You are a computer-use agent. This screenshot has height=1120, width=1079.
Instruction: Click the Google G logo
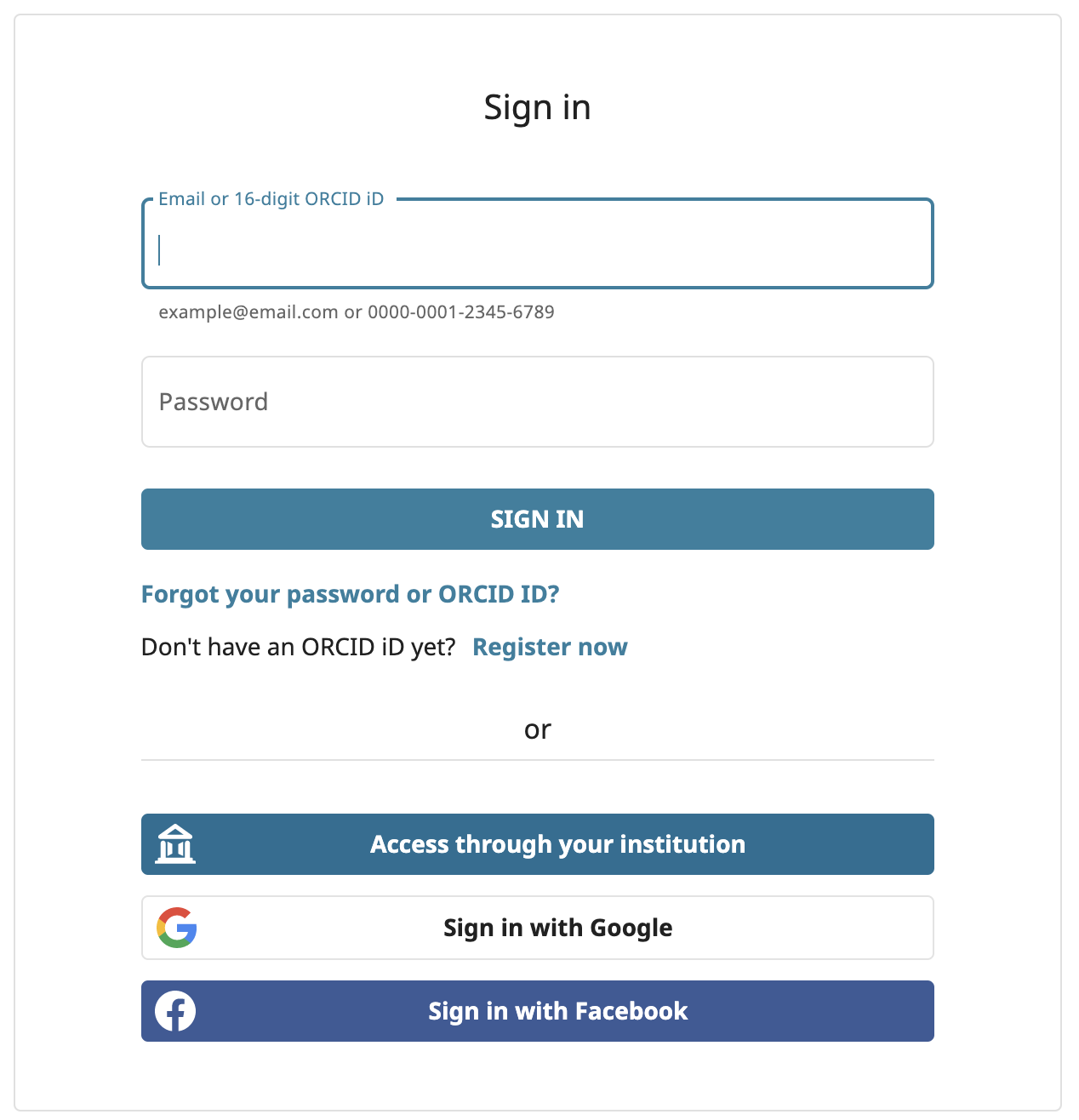click(x=177, y=928)
